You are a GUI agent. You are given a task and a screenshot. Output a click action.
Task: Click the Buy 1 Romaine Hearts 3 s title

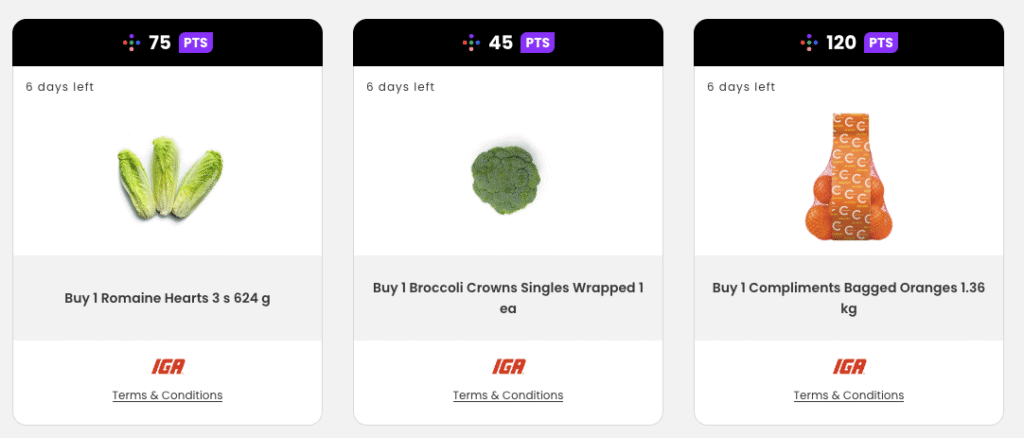[167, 298]
